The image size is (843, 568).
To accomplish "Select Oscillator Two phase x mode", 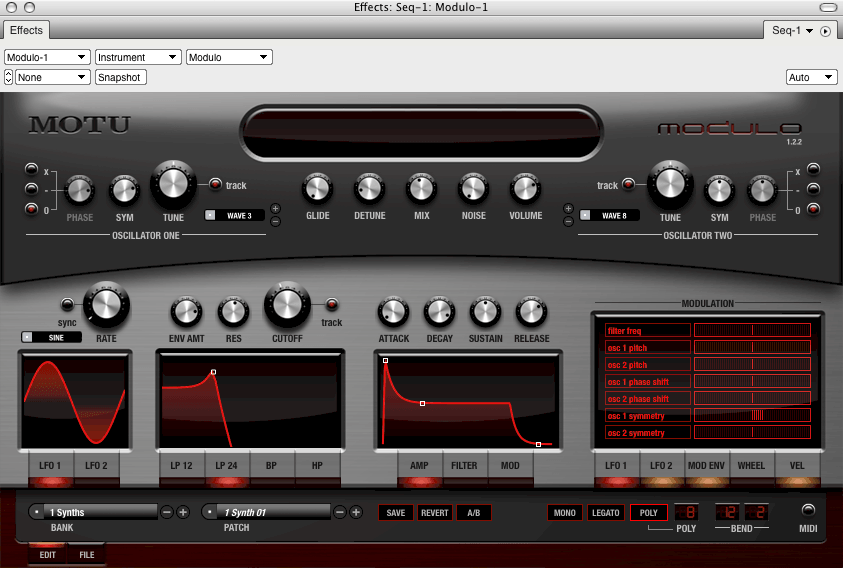I will (813, 169).
